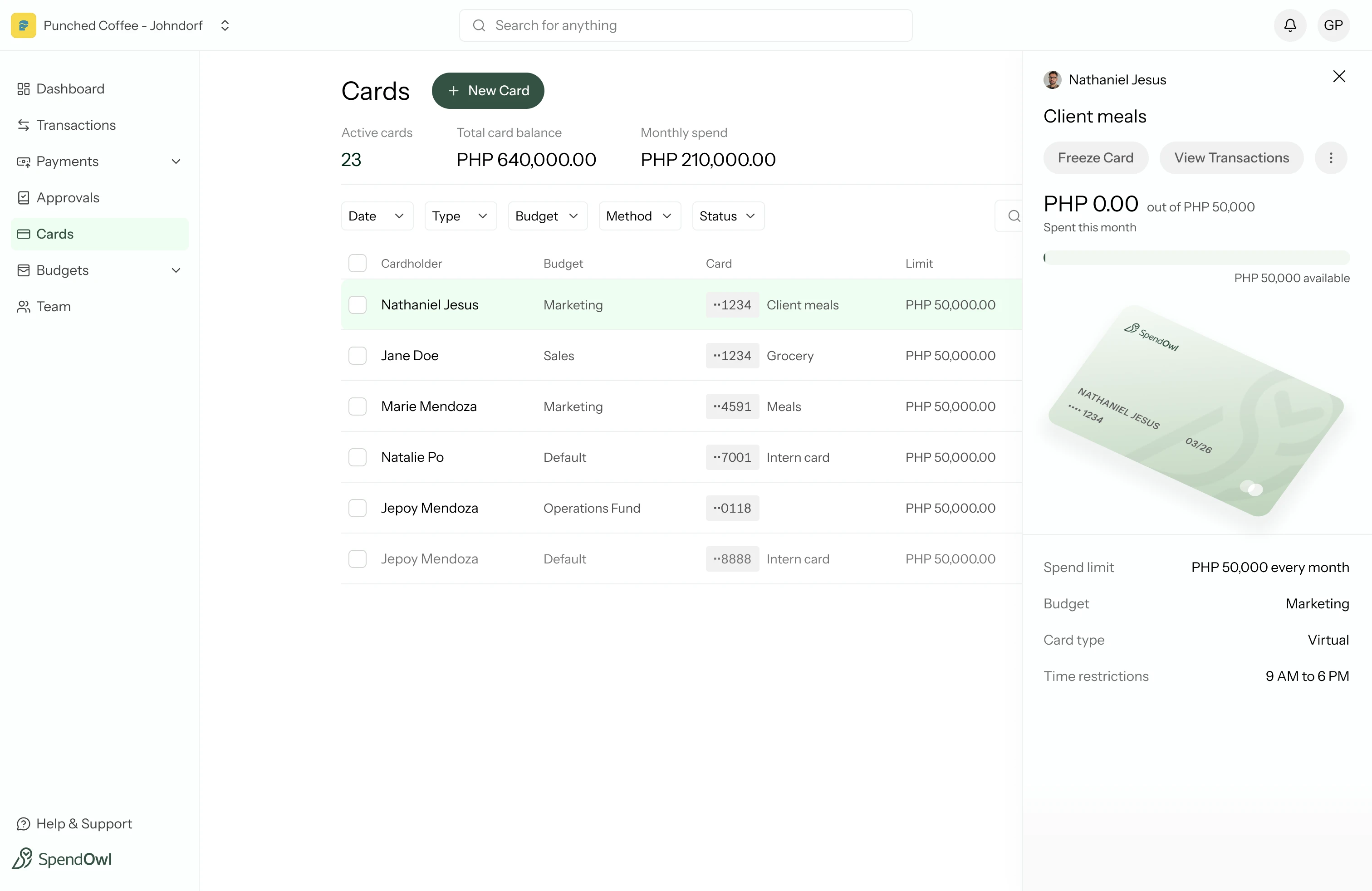Open notifications via the bell icon

pos(1289,25)
